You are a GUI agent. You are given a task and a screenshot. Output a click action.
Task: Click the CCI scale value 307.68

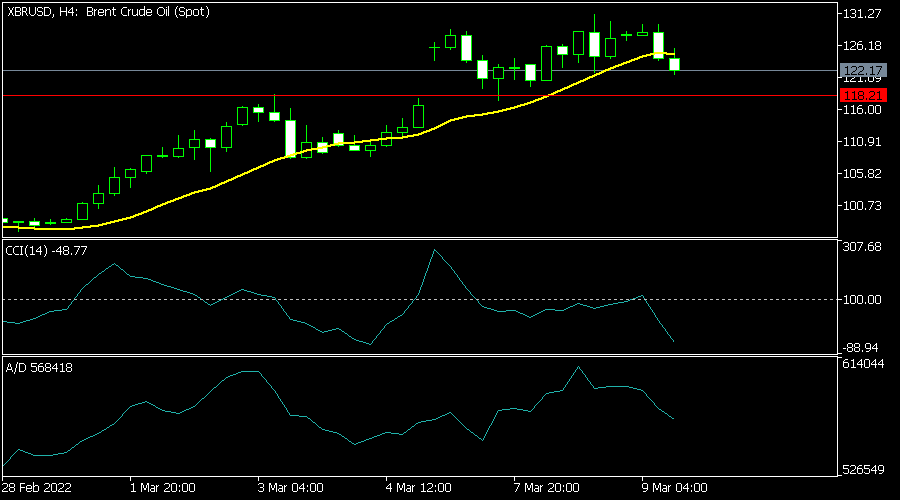tap(862, 247)
